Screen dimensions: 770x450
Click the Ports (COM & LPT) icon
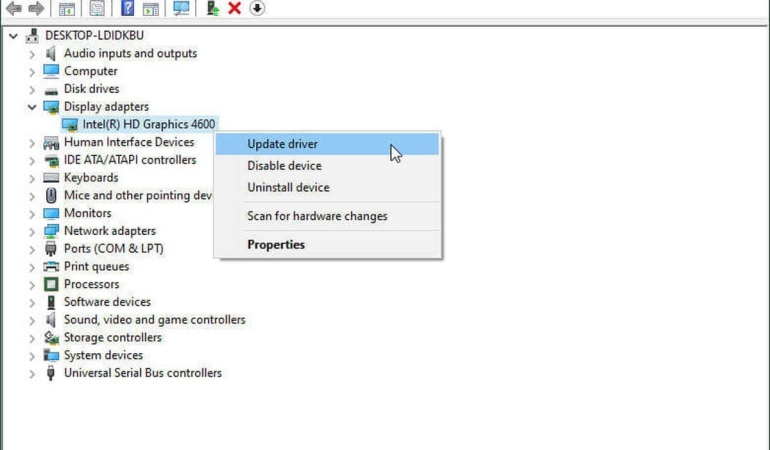click(x=51, y=249)
